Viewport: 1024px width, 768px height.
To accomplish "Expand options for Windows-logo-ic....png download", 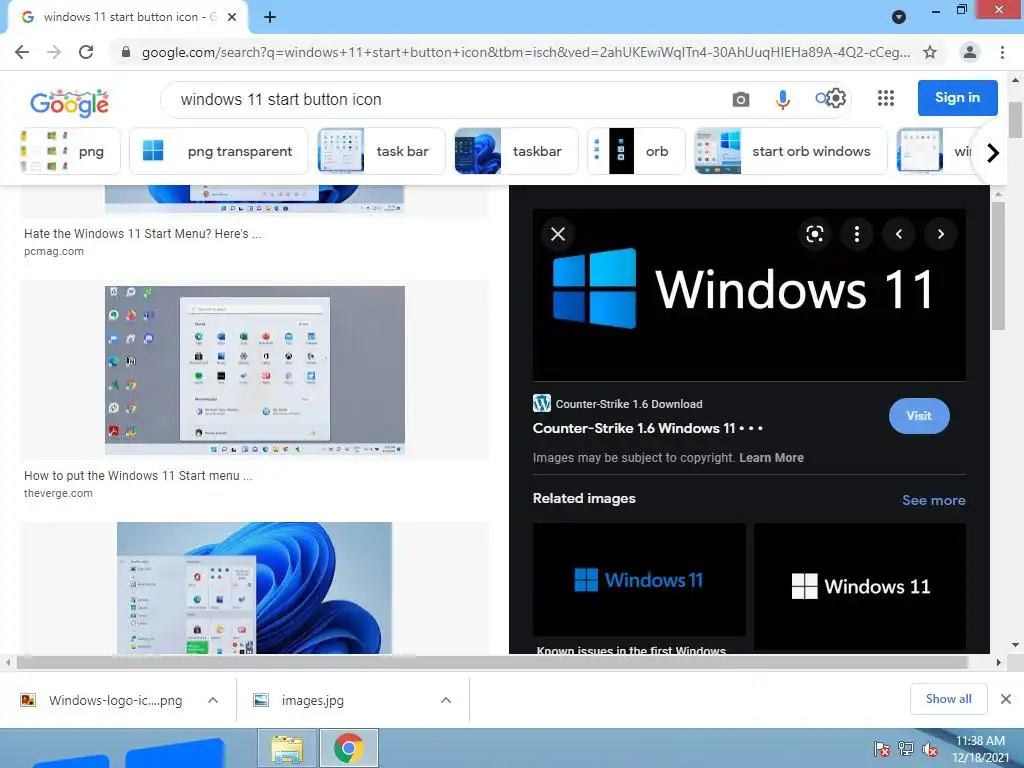I will 213,700.
